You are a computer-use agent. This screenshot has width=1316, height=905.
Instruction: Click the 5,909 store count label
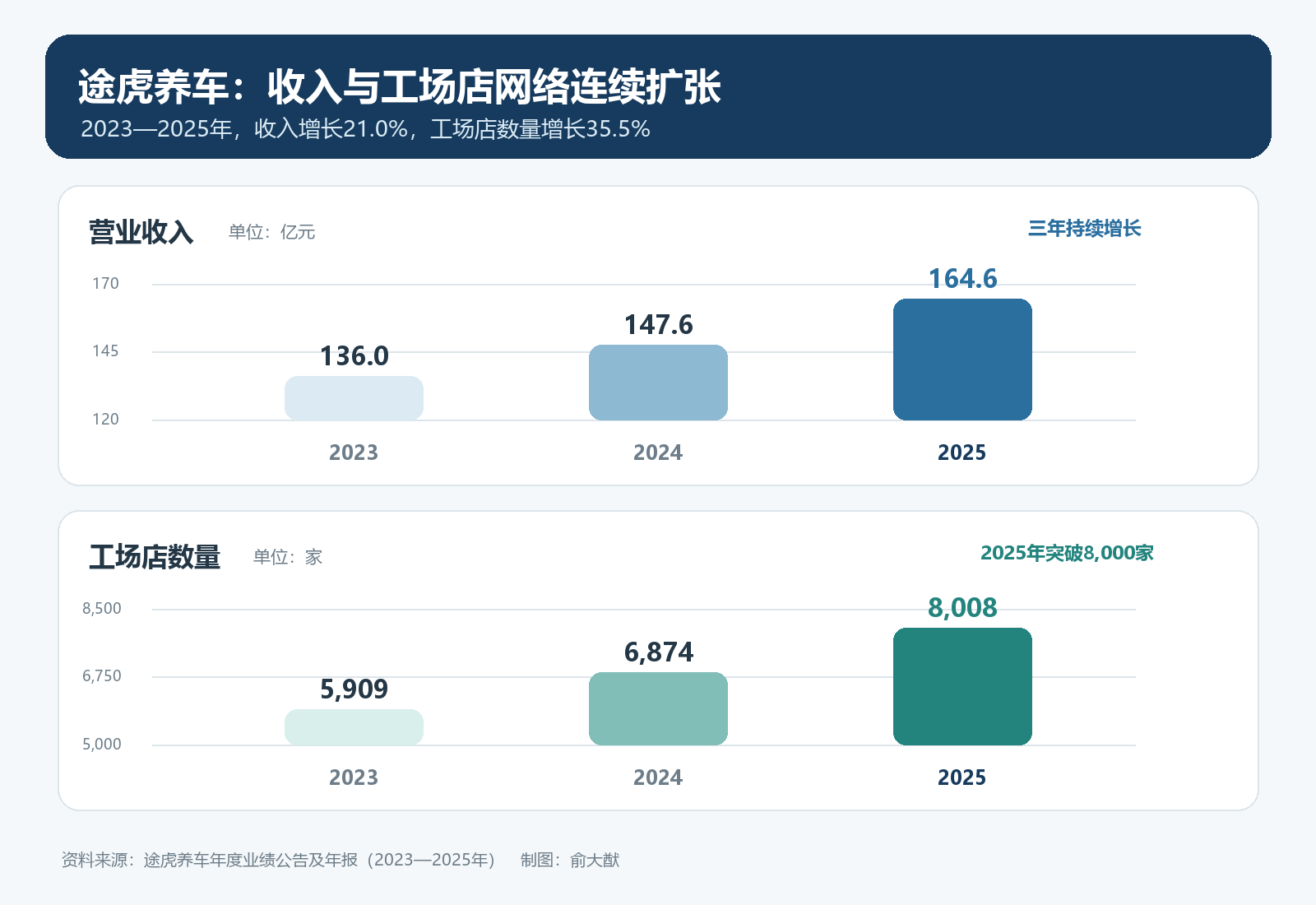point(354,689)
